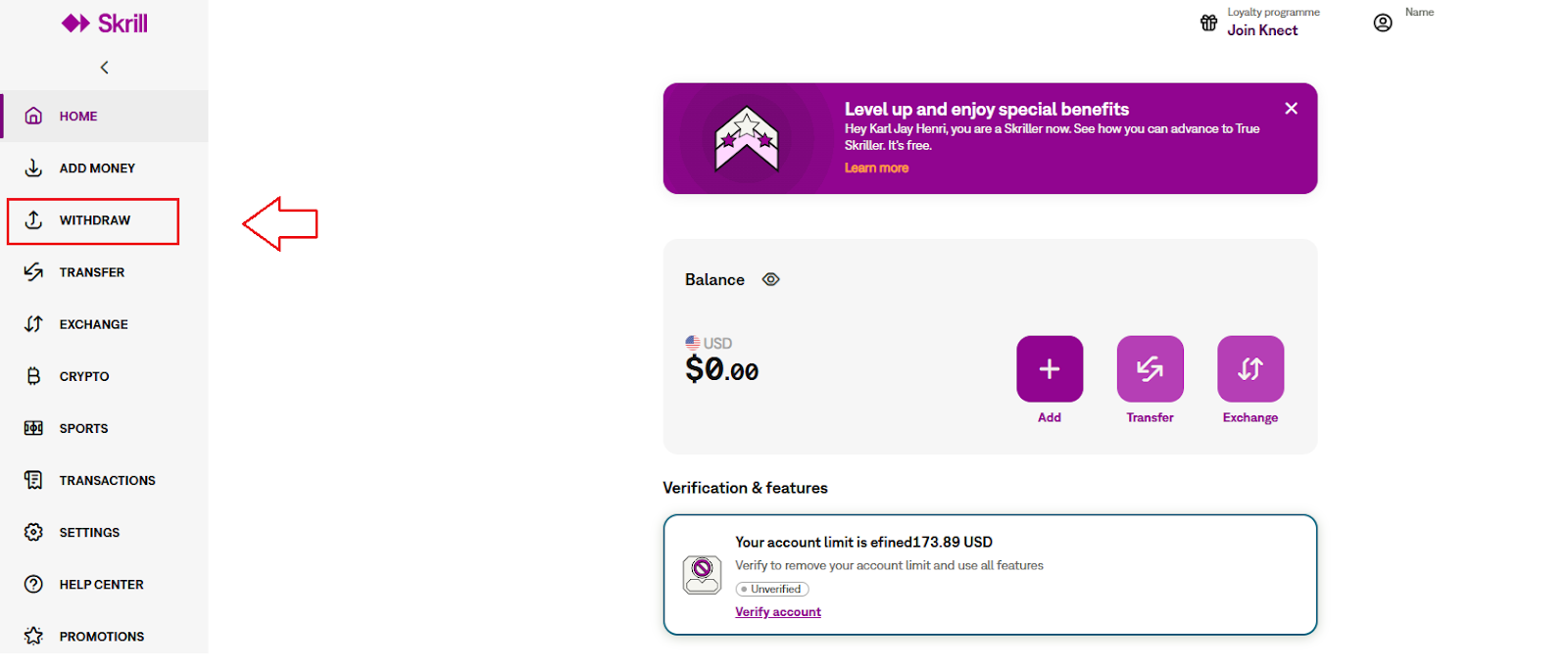This screenshot has width=1568, height=670.
Task: Open Help Center question mark icon
Action: (x=33, y=584)
